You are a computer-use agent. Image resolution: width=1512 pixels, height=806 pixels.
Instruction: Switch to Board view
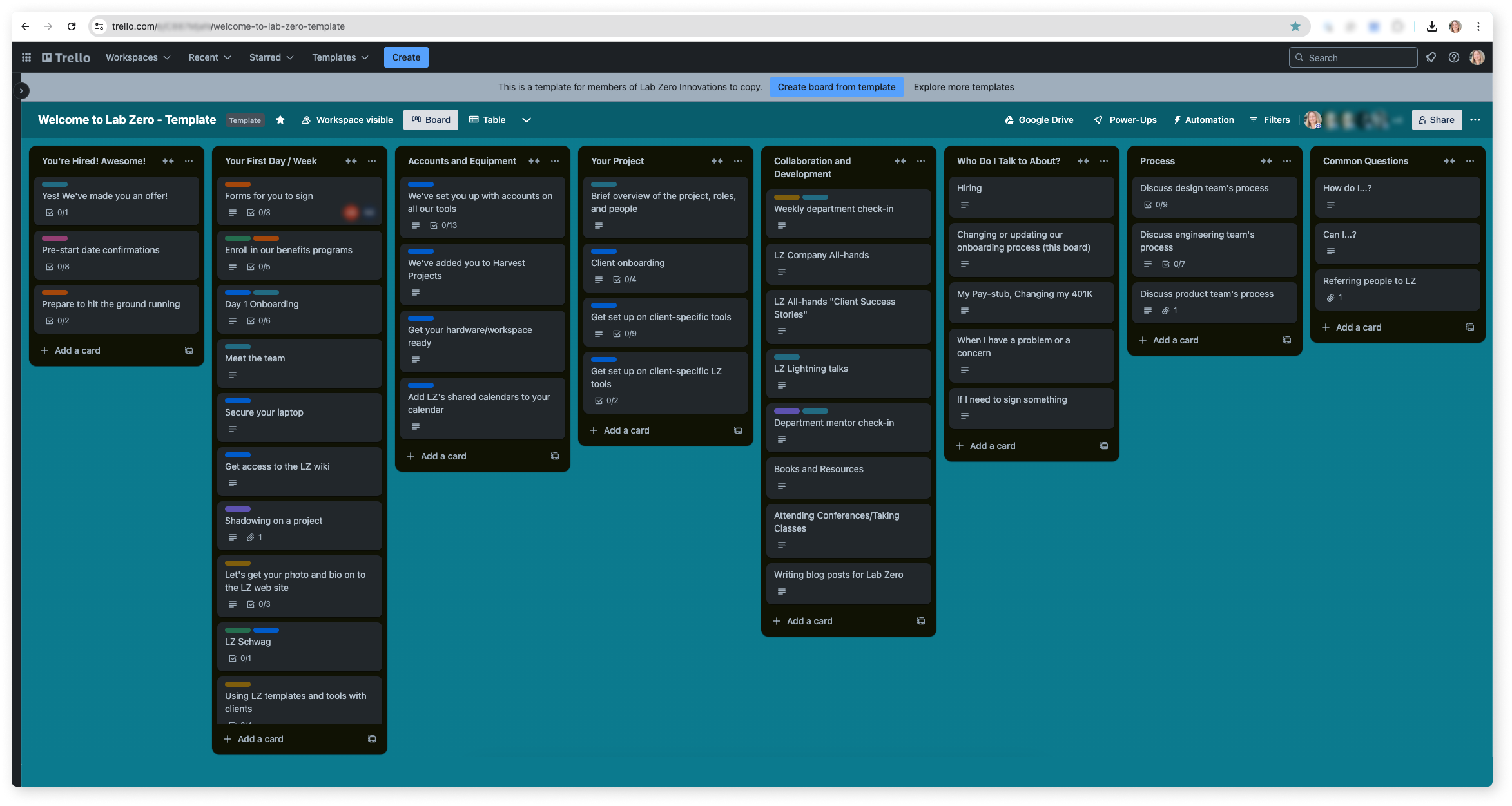coord(431,120)
